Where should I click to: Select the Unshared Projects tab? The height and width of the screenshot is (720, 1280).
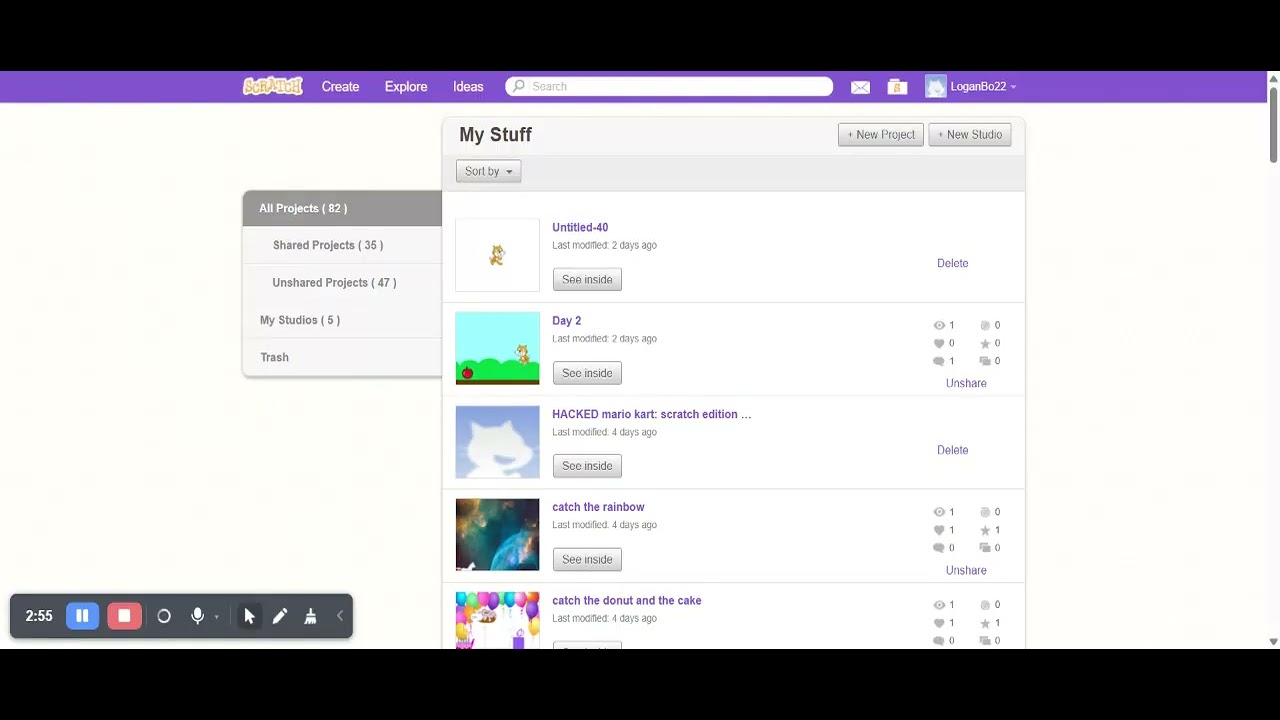[x=342, y=283]
